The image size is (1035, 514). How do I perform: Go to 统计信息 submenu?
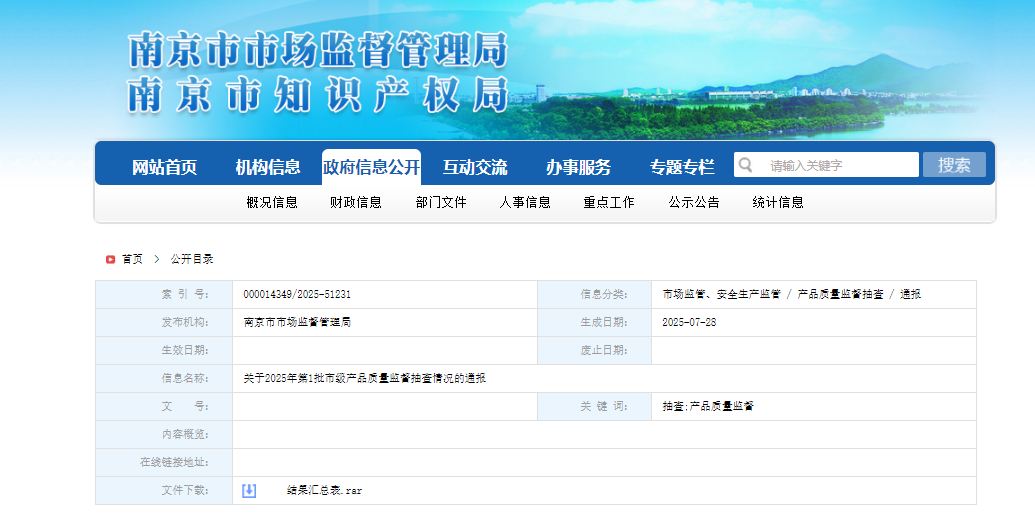778,203
